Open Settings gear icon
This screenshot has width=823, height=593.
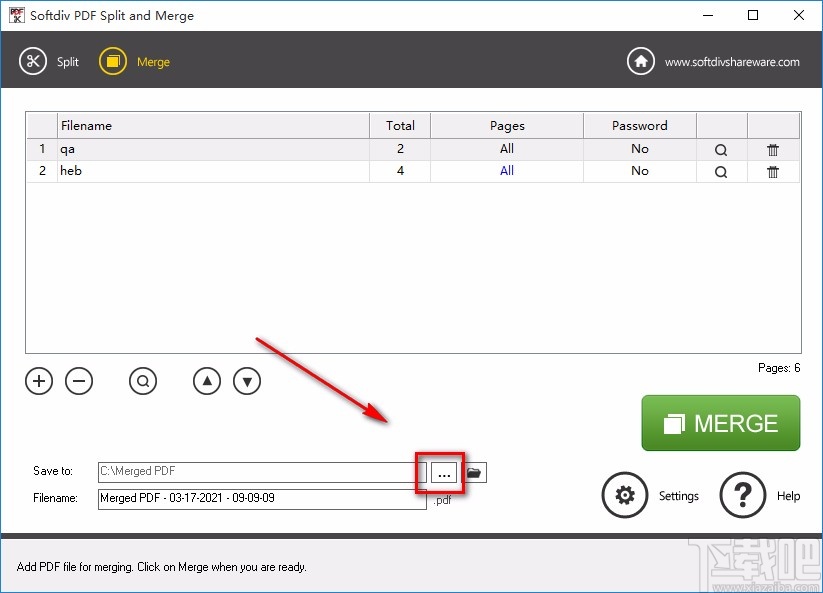coord(625,495)
